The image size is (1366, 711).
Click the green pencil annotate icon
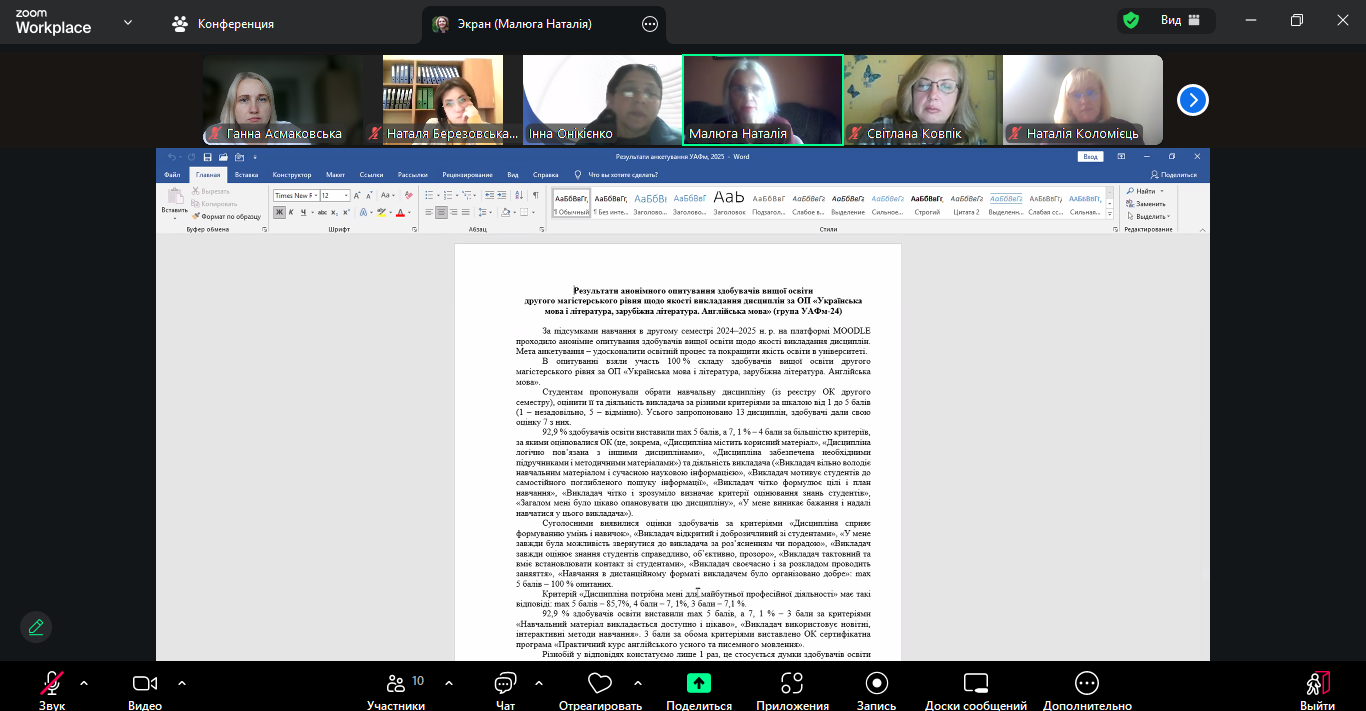[36, 627]
